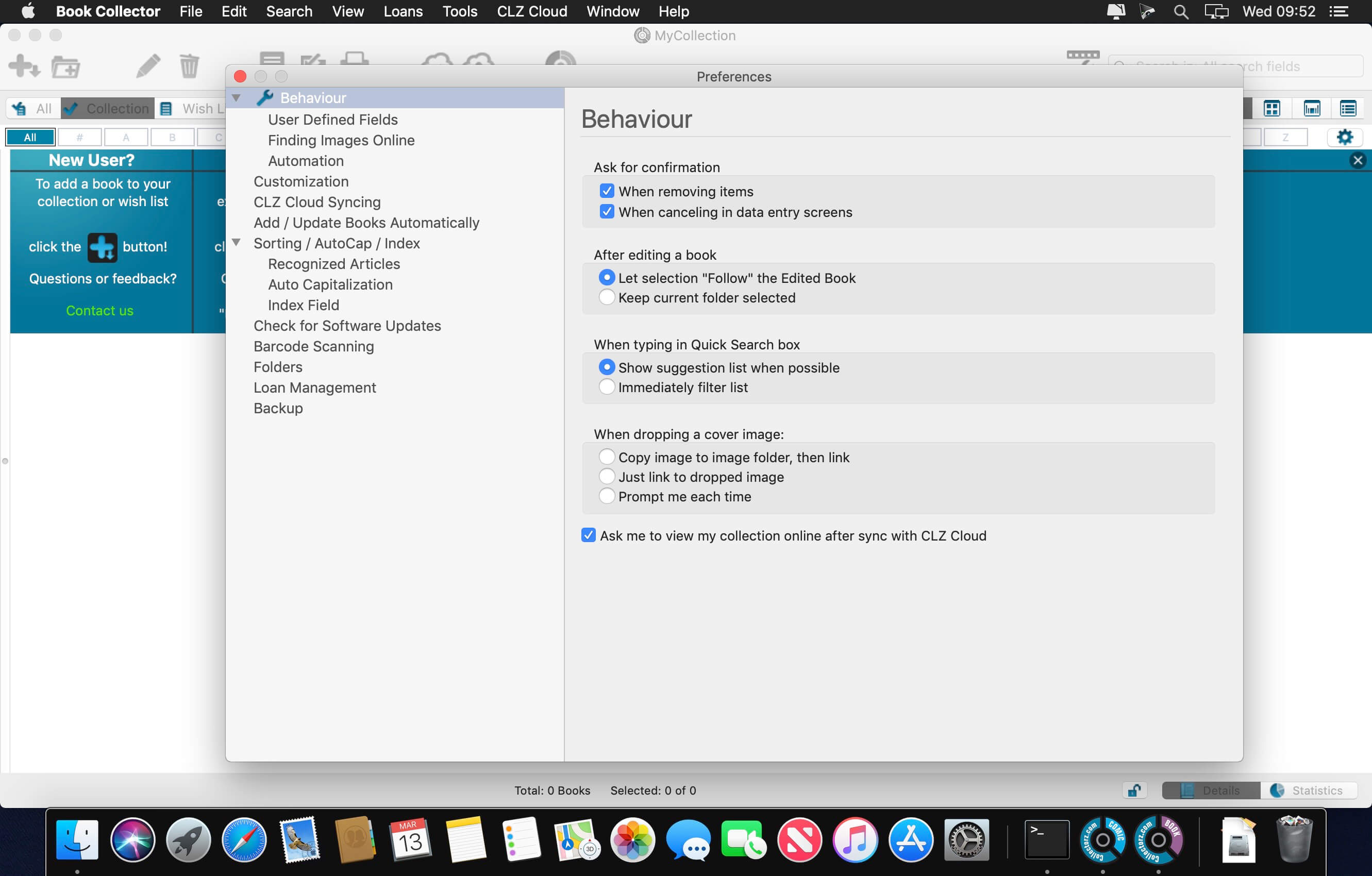Open the Tools menu in menu bar

pyautogui.click(x=459, y=11)
